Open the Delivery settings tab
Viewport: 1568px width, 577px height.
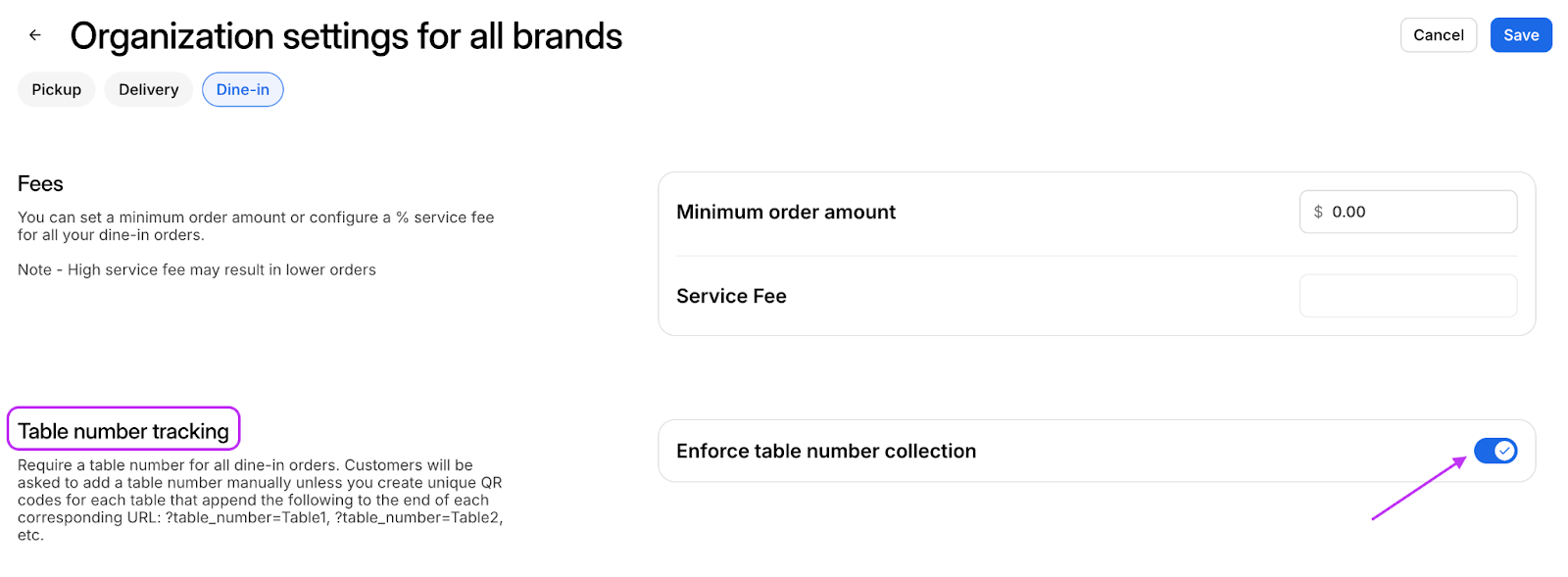pos(149,89)
